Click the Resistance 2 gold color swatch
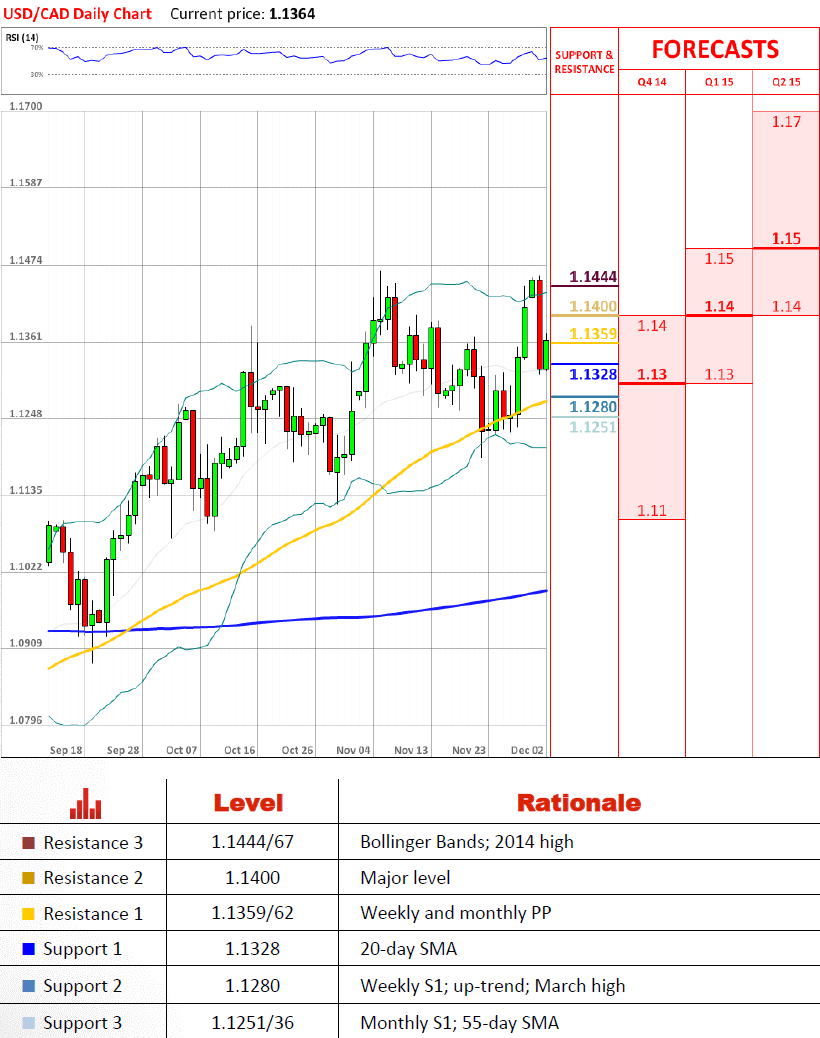The height and width of the screenshot is (1038, 820). 28,878
